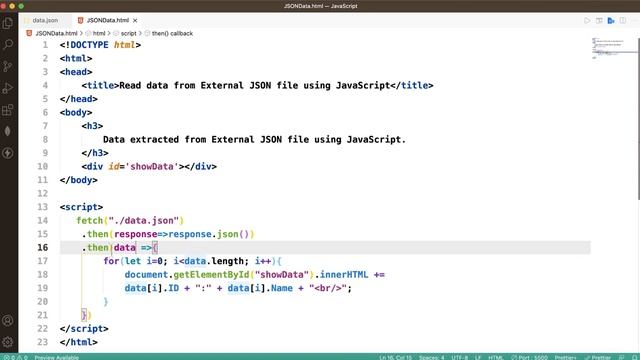The image size is (640, 360).
Task: Click the closing </html> tag
Action: 79,342
